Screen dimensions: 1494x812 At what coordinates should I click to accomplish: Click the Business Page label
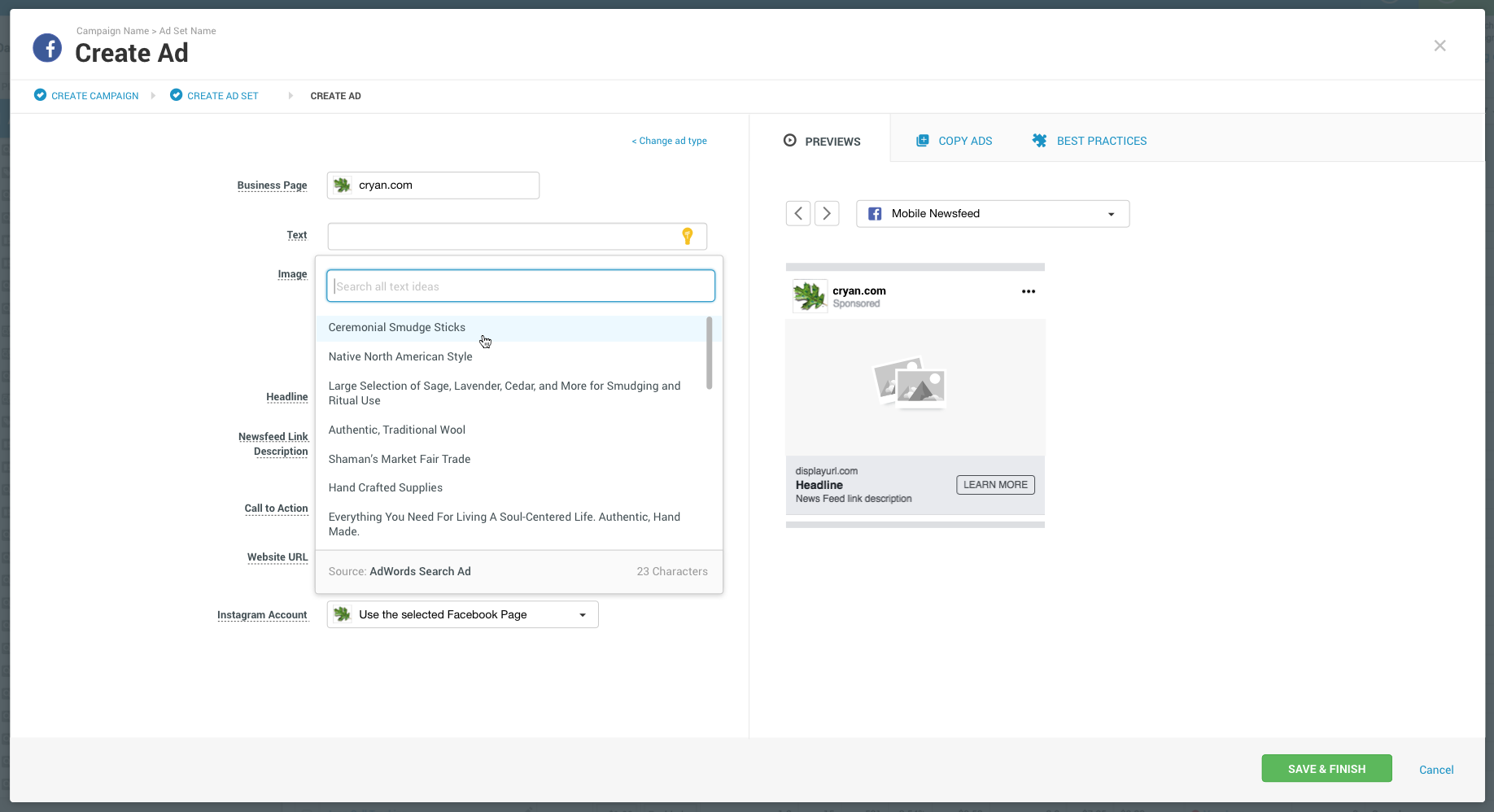(272, 186)
